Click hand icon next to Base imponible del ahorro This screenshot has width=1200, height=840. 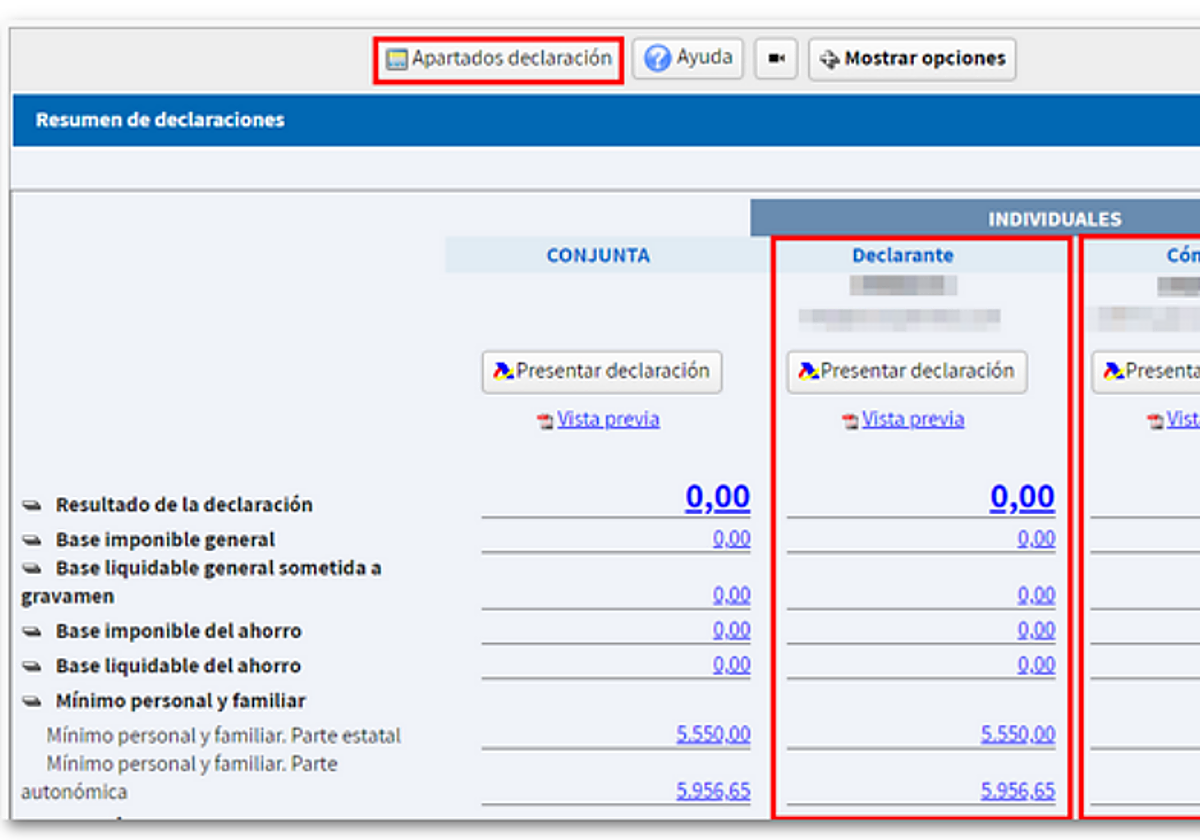[x=32, y=632]
